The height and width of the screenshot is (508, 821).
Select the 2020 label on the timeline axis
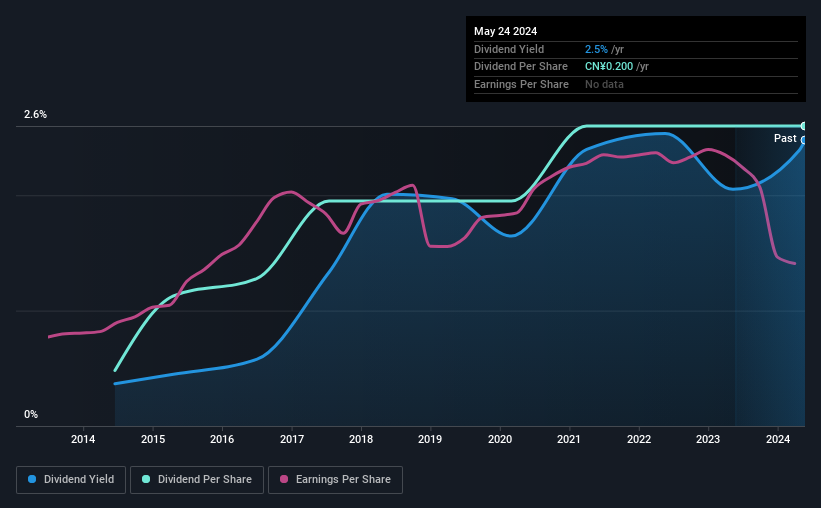click(500, 439)
